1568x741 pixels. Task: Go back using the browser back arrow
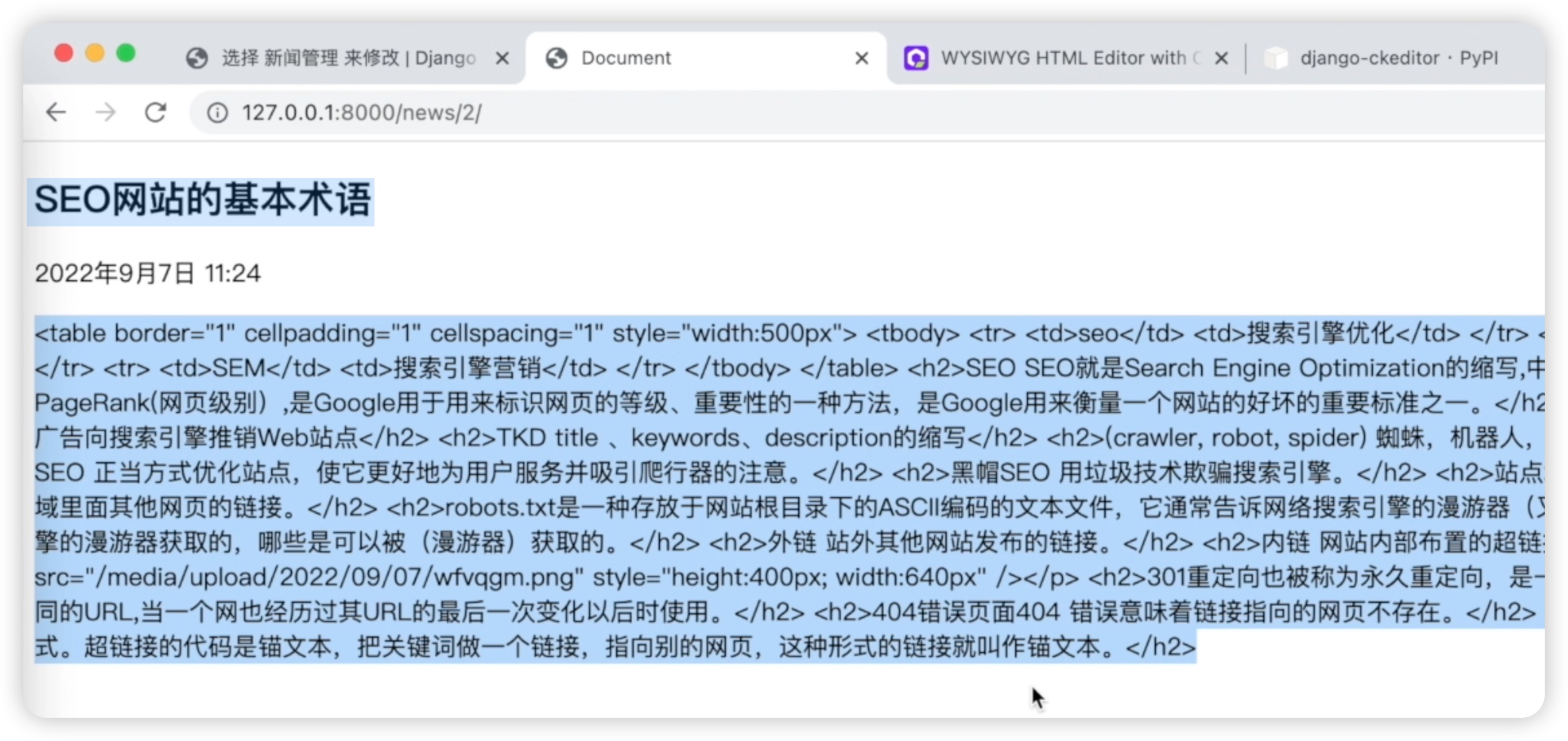[56, 112]
